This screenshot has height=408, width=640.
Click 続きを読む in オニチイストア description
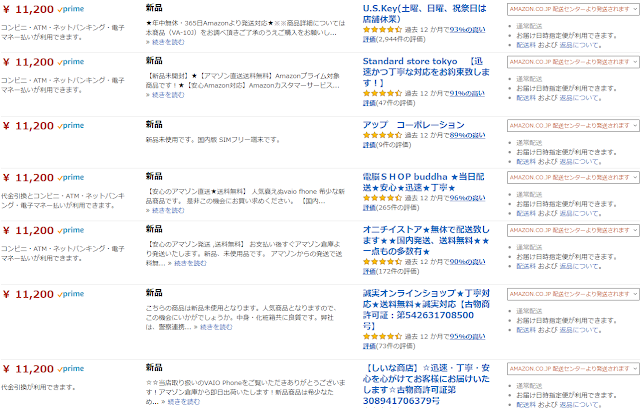(x=190, y=264)
